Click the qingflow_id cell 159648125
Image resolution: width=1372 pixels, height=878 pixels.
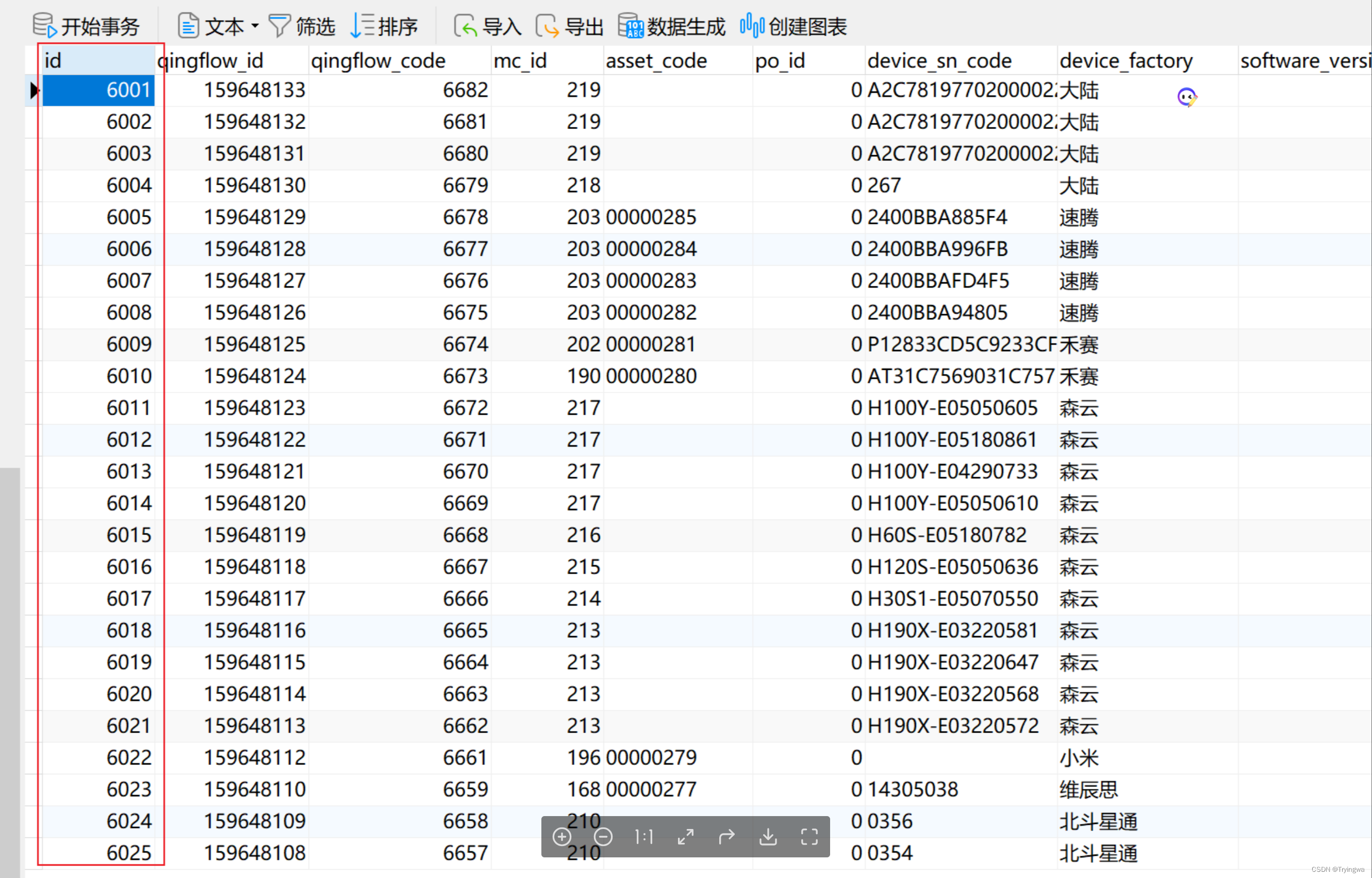tap(254, 345)
